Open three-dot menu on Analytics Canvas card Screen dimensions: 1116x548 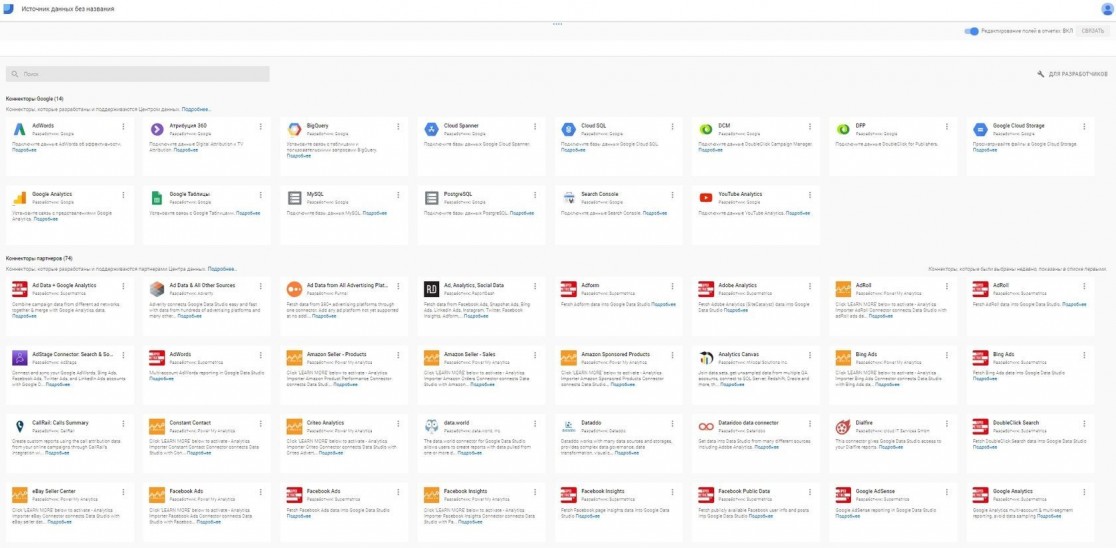click(809, 354)
